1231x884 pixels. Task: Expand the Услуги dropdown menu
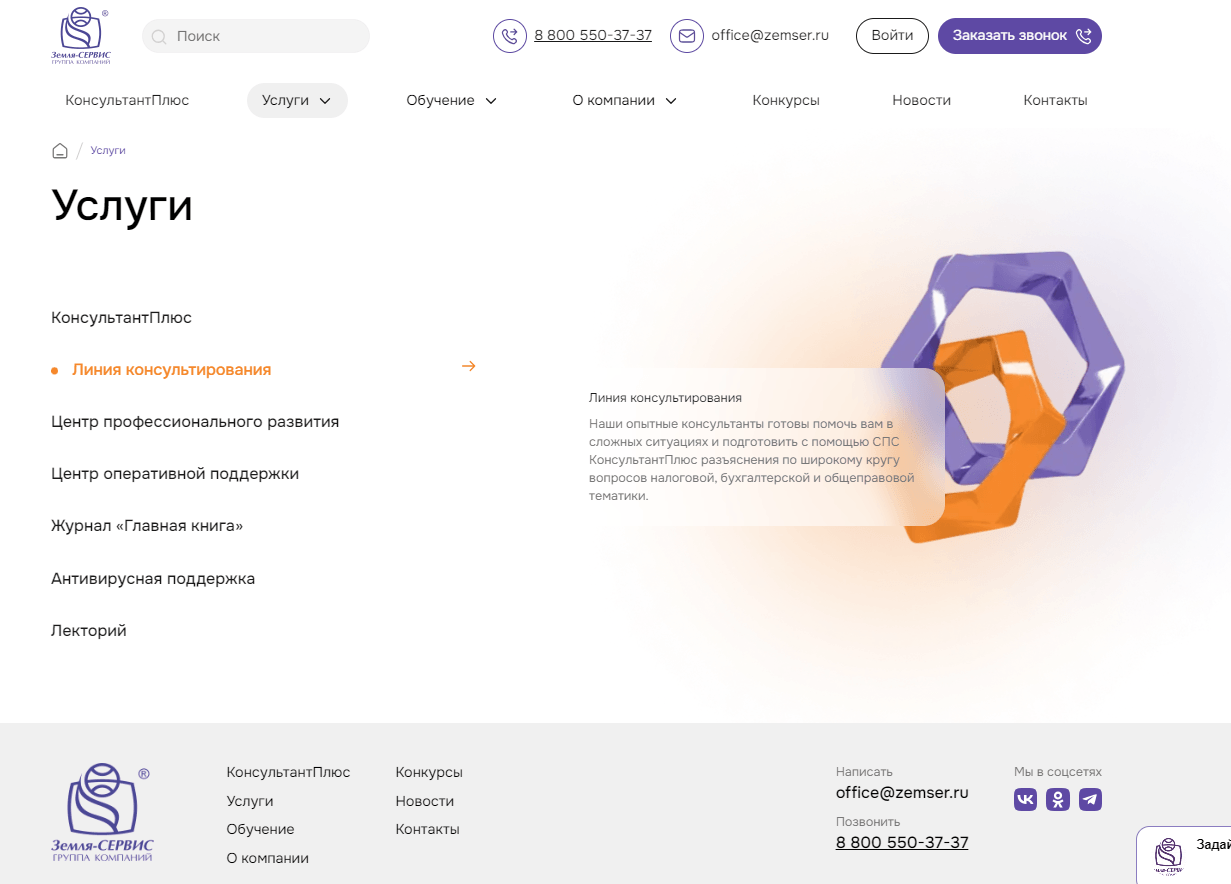(x=297, y=100)
